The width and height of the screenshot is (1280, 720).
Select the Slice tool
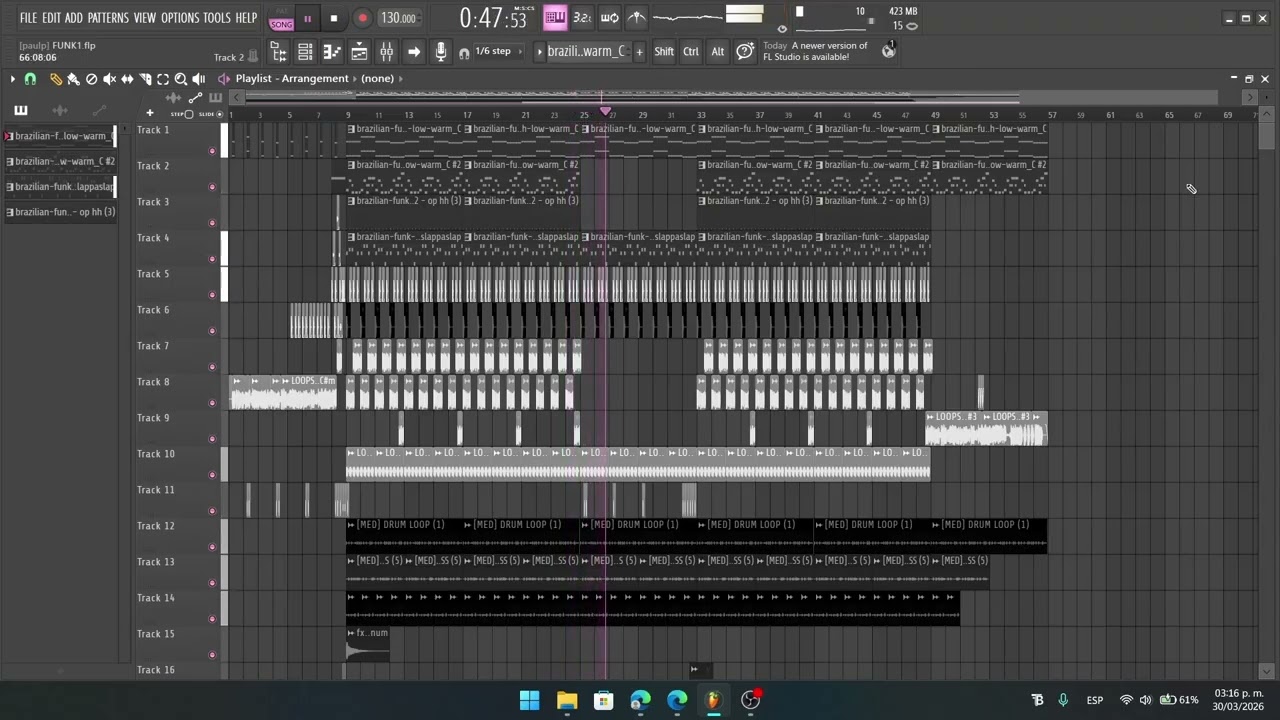tap(145, 78)
